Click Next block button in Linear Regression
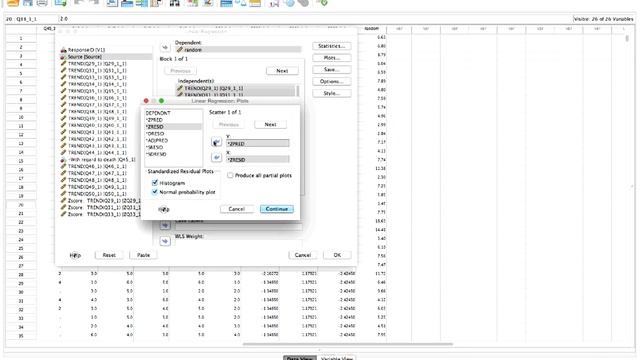 click(x=282, y=71)
